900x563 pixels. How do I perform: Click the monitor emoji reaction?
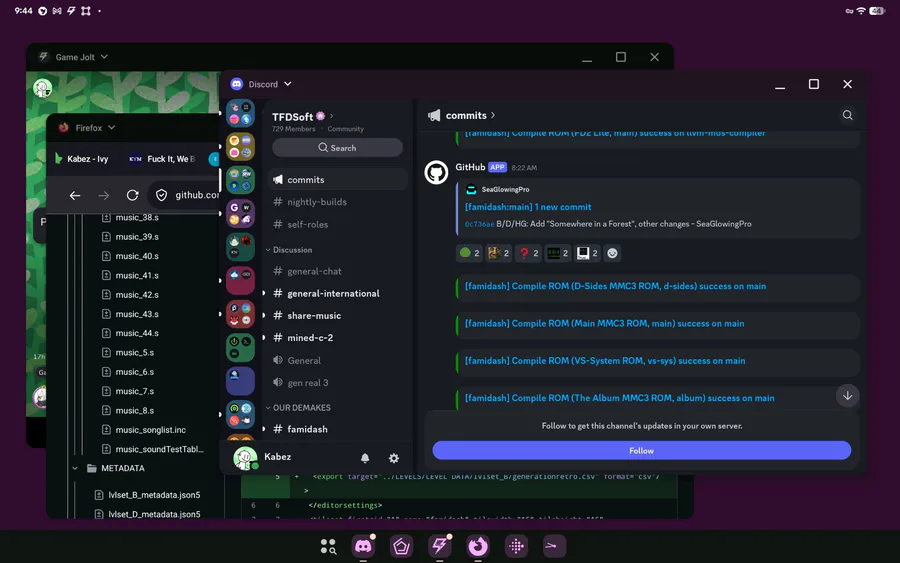[587, 253]
